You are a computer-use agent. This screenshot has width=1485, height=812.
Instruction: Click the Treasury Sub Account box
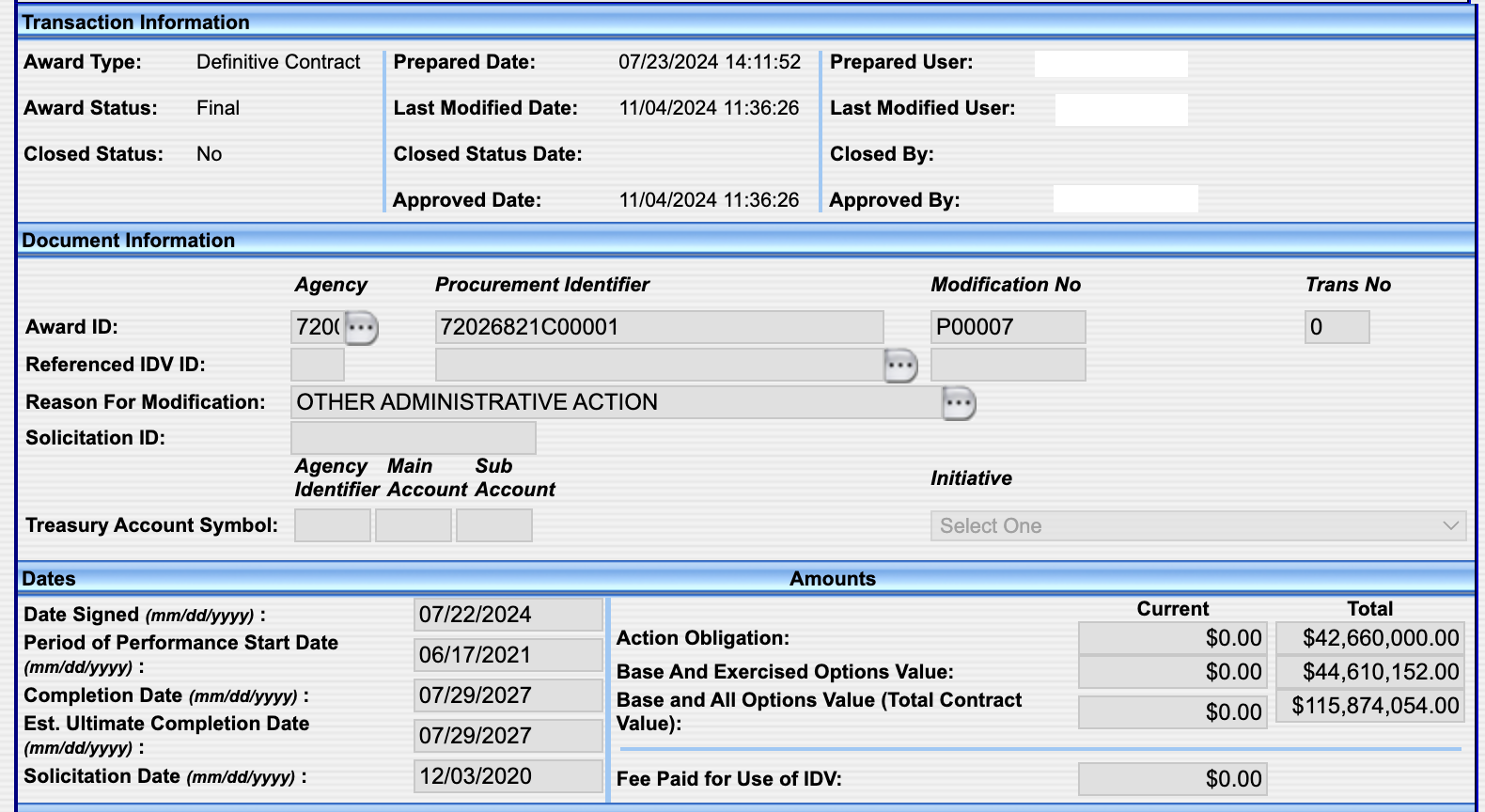click(493, 525)
